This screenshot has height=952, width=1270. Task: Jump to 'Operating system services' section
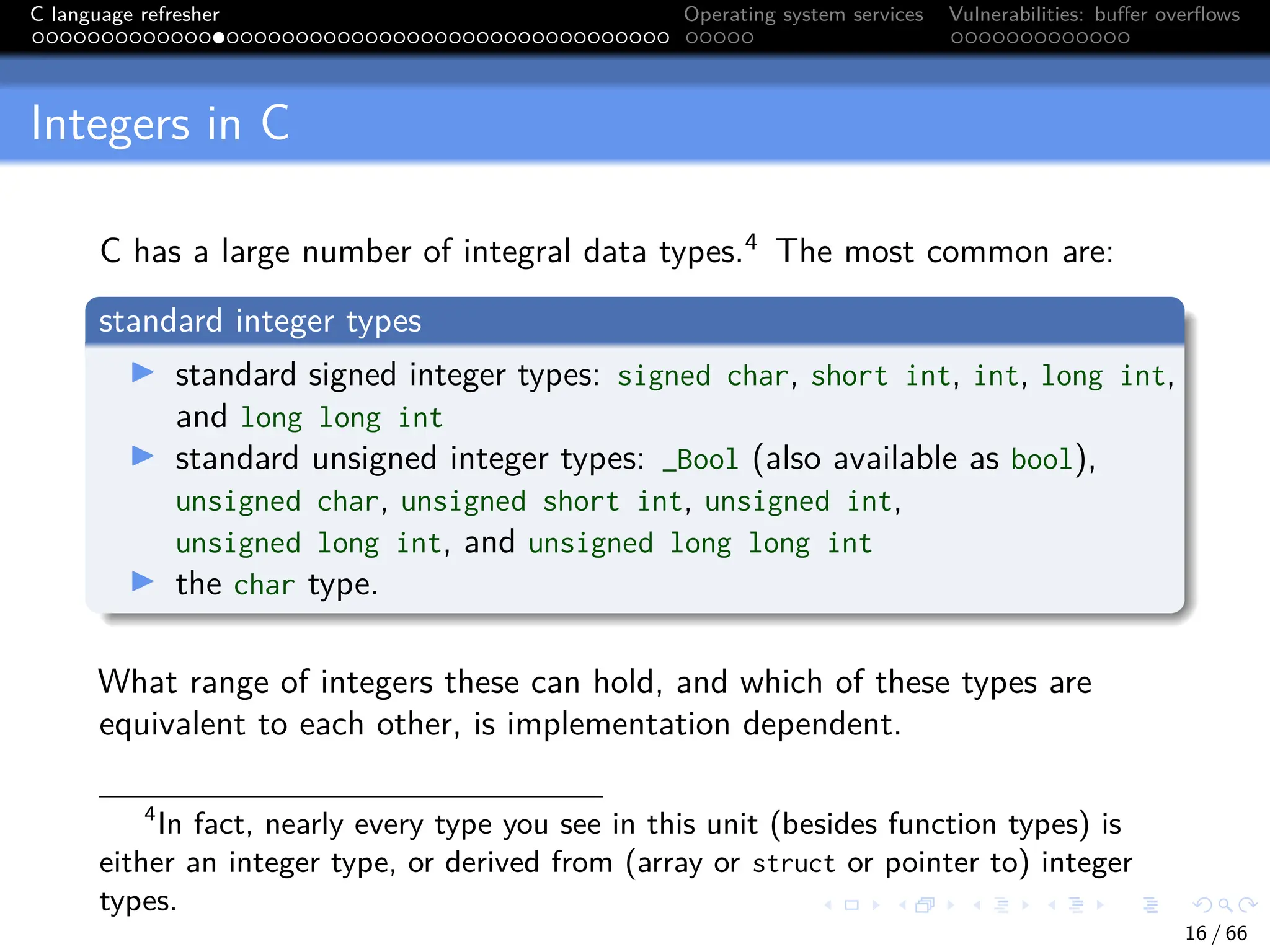click(x=803, y=14)
